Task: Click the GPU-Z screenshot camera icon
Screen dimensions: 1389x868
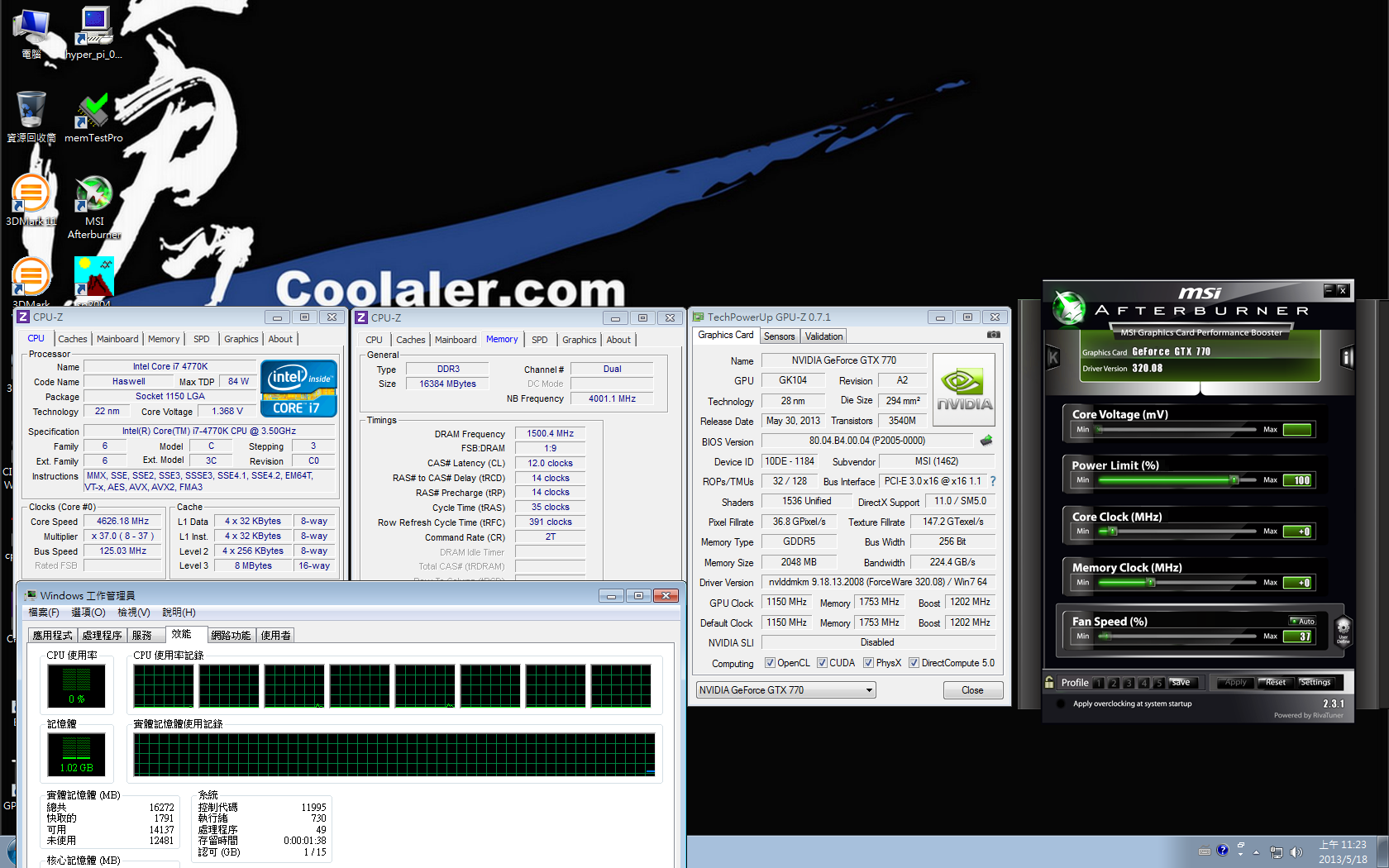Action: pos(994,335)
